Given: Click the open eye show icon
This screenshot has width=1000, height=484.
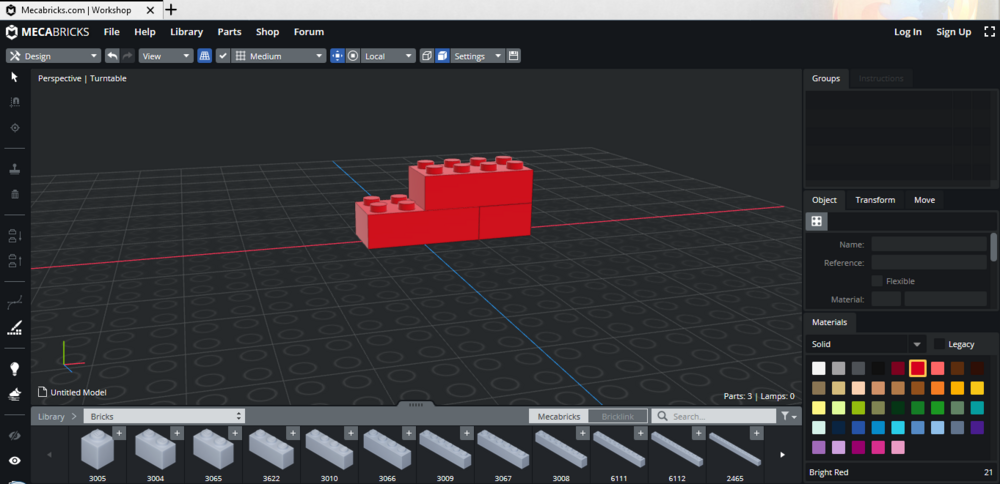Looking at the screenshot, I should (15, 460).
